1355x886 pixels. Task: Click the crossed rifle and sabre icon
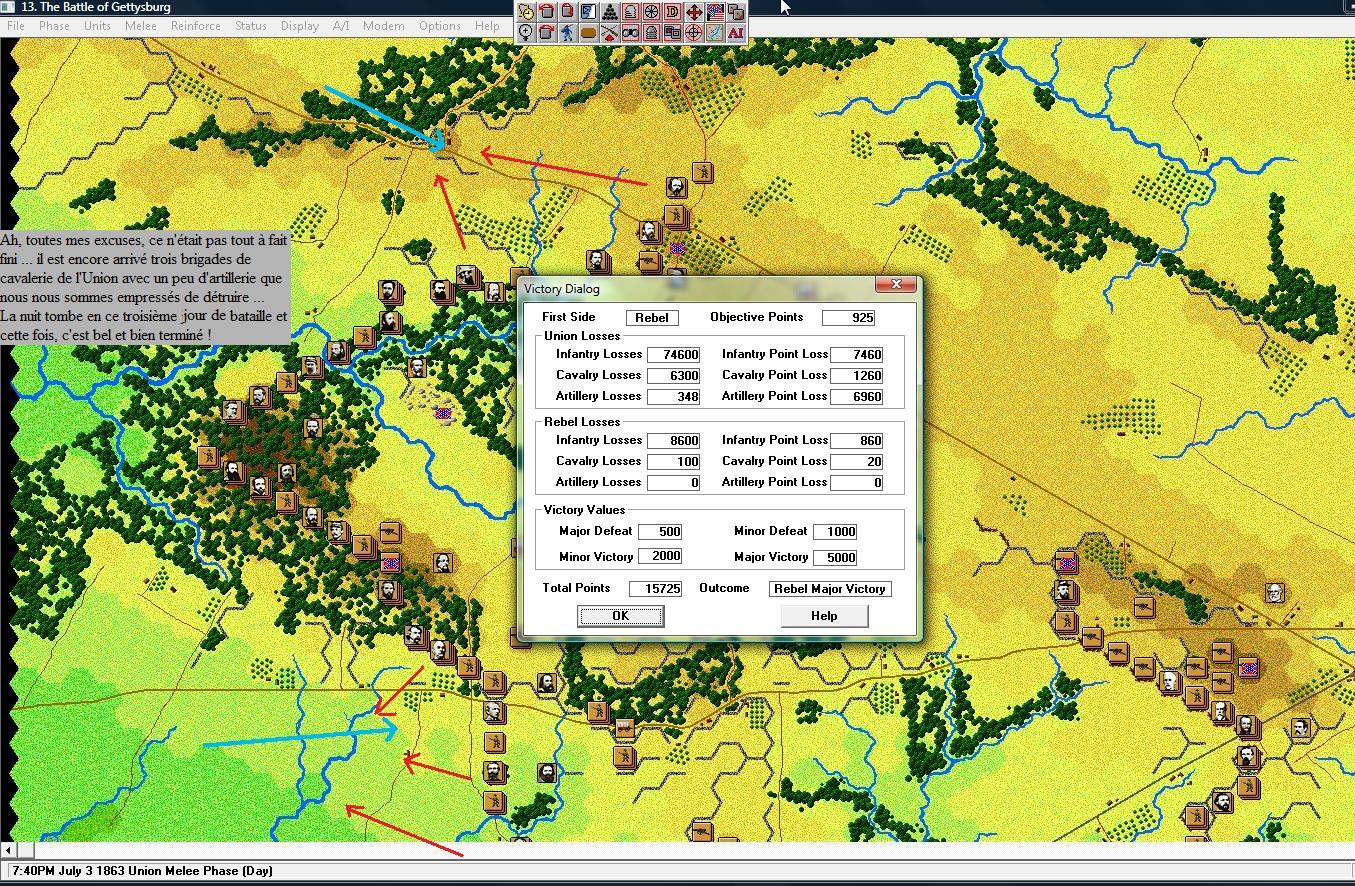tap(609, 33)
